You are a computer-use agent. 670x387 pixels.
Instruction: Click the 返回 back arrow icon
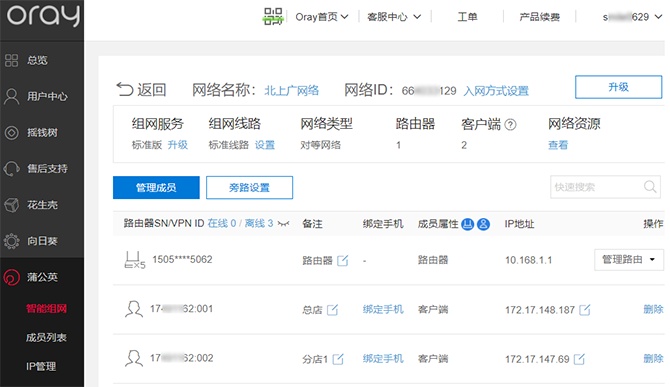click(125, 89)
